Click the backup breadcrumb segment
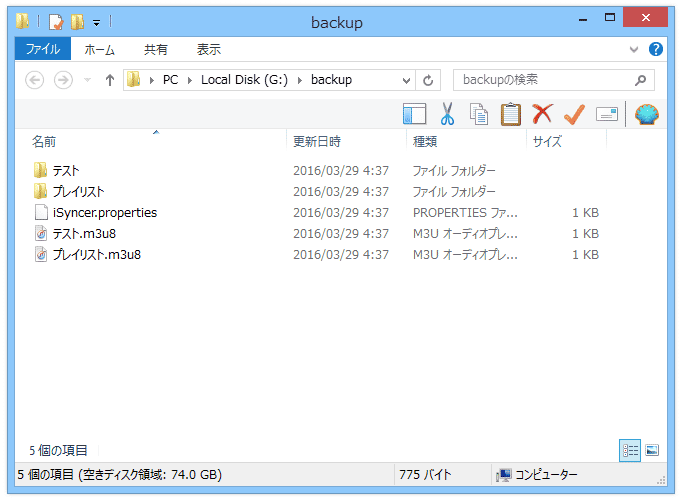 [x=331, y=80]
